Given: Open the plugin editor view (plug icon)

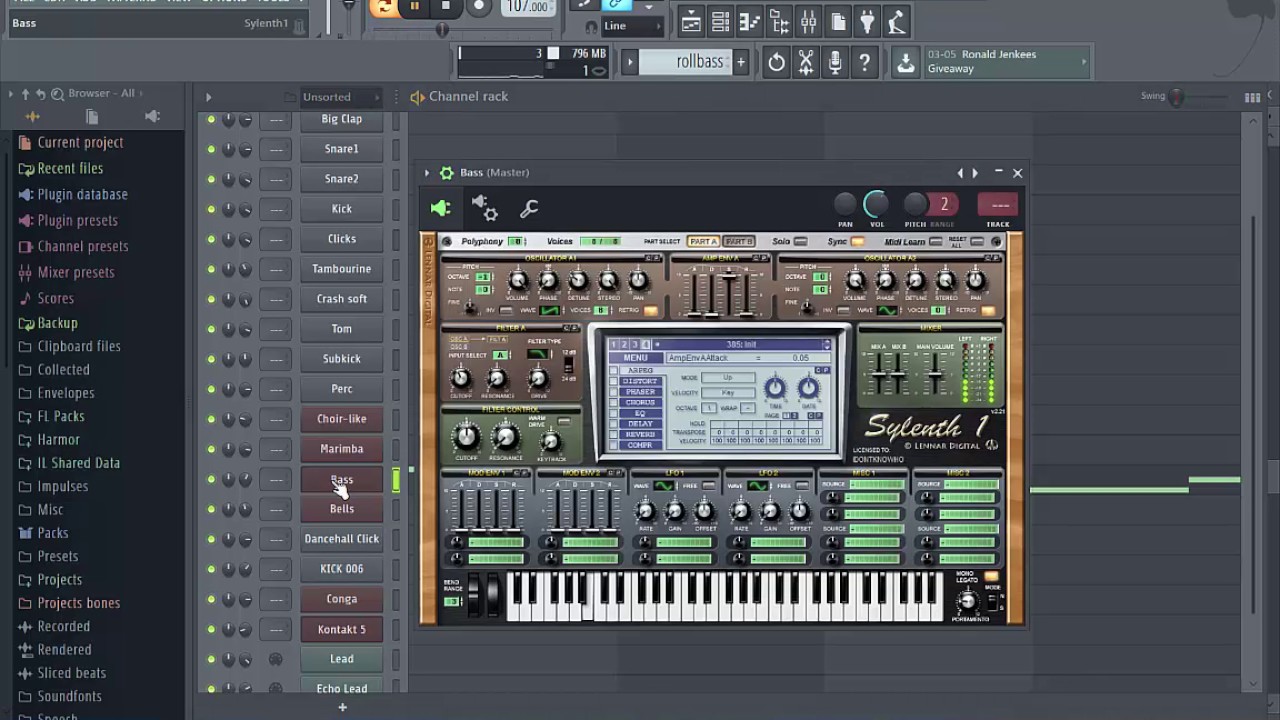Looking at the screenshot, I should pos(441,208).
